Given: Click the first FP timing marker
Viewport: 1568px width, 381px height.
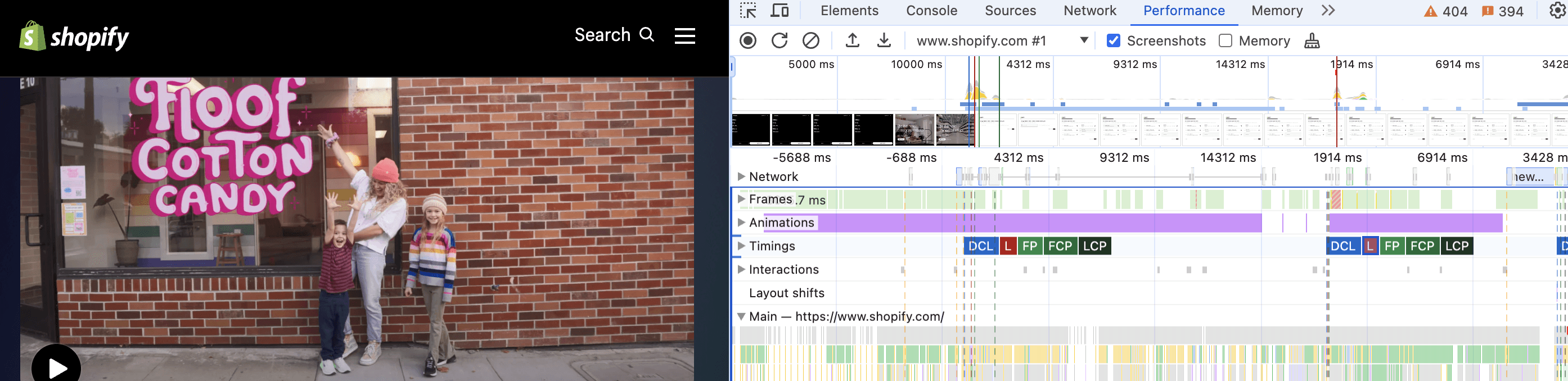Looking at the screenshot, I should coord(1029,246).
